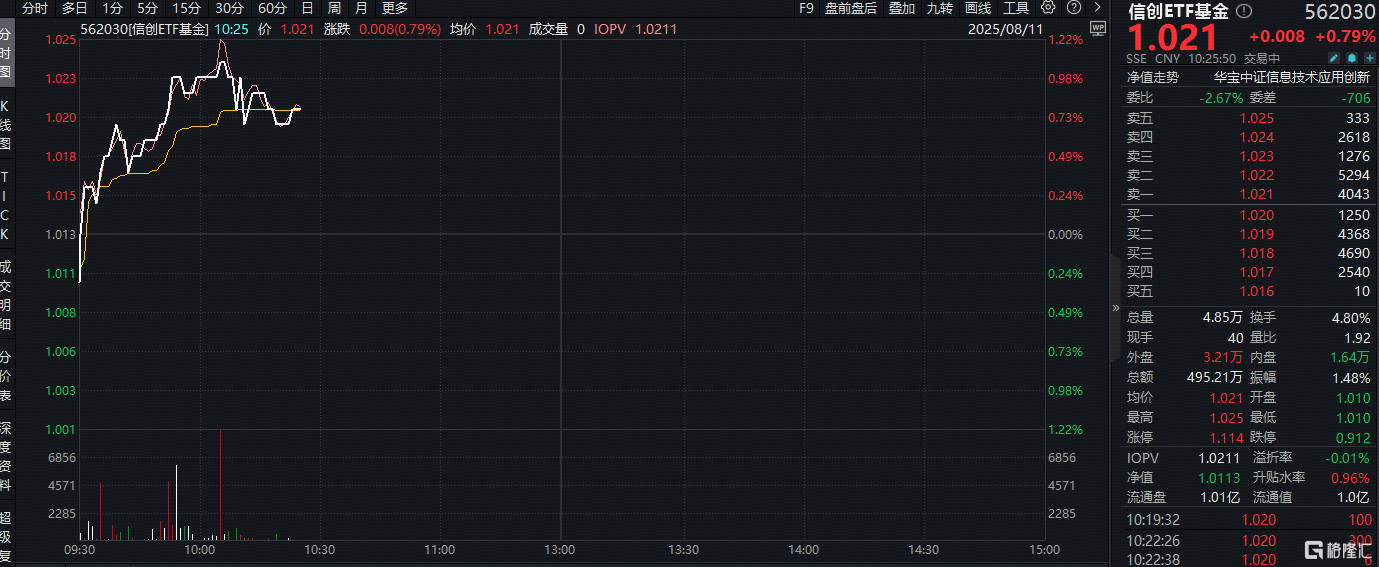The image size is (1379, 567).
Task: Click the 升贴水率 0.96% value
Action: point(1353,478)
